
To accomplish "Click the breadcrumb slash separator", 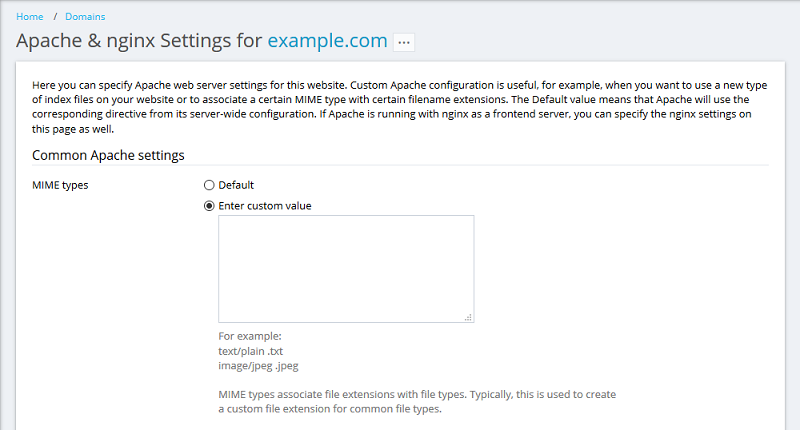I will 57,17.
